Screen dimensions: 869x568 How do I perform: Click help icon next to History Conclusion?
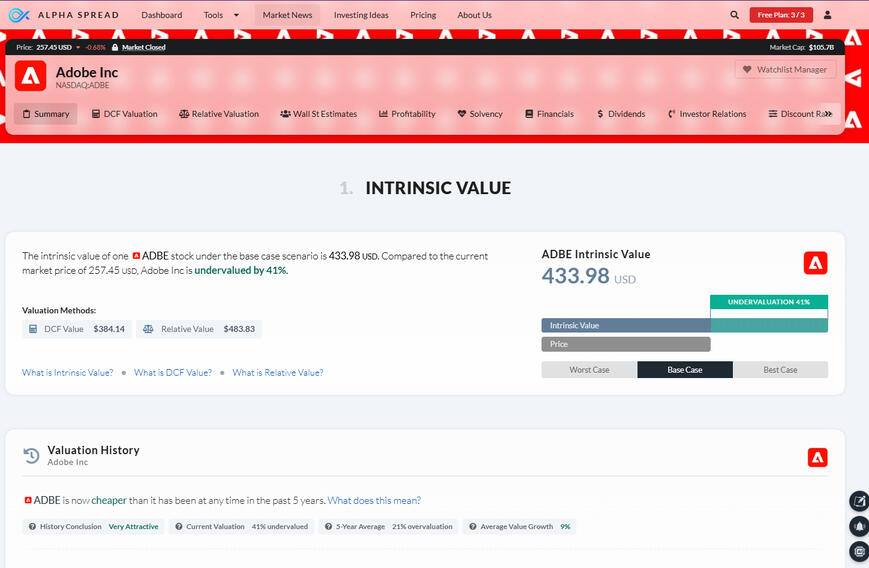coord(32,527)
